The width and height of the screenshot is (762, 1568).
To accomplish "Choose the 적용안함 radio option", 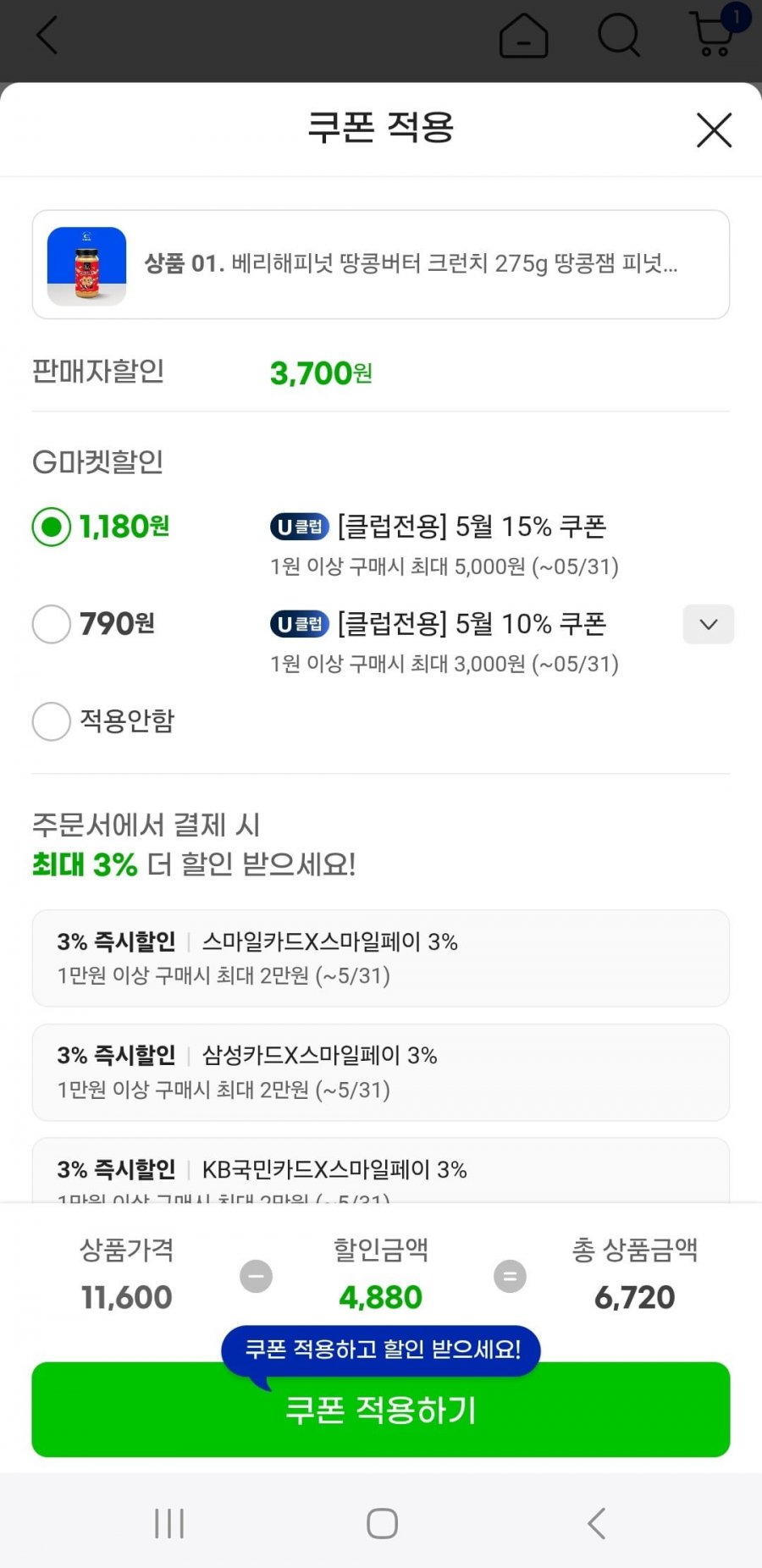I will pos(51,721).
